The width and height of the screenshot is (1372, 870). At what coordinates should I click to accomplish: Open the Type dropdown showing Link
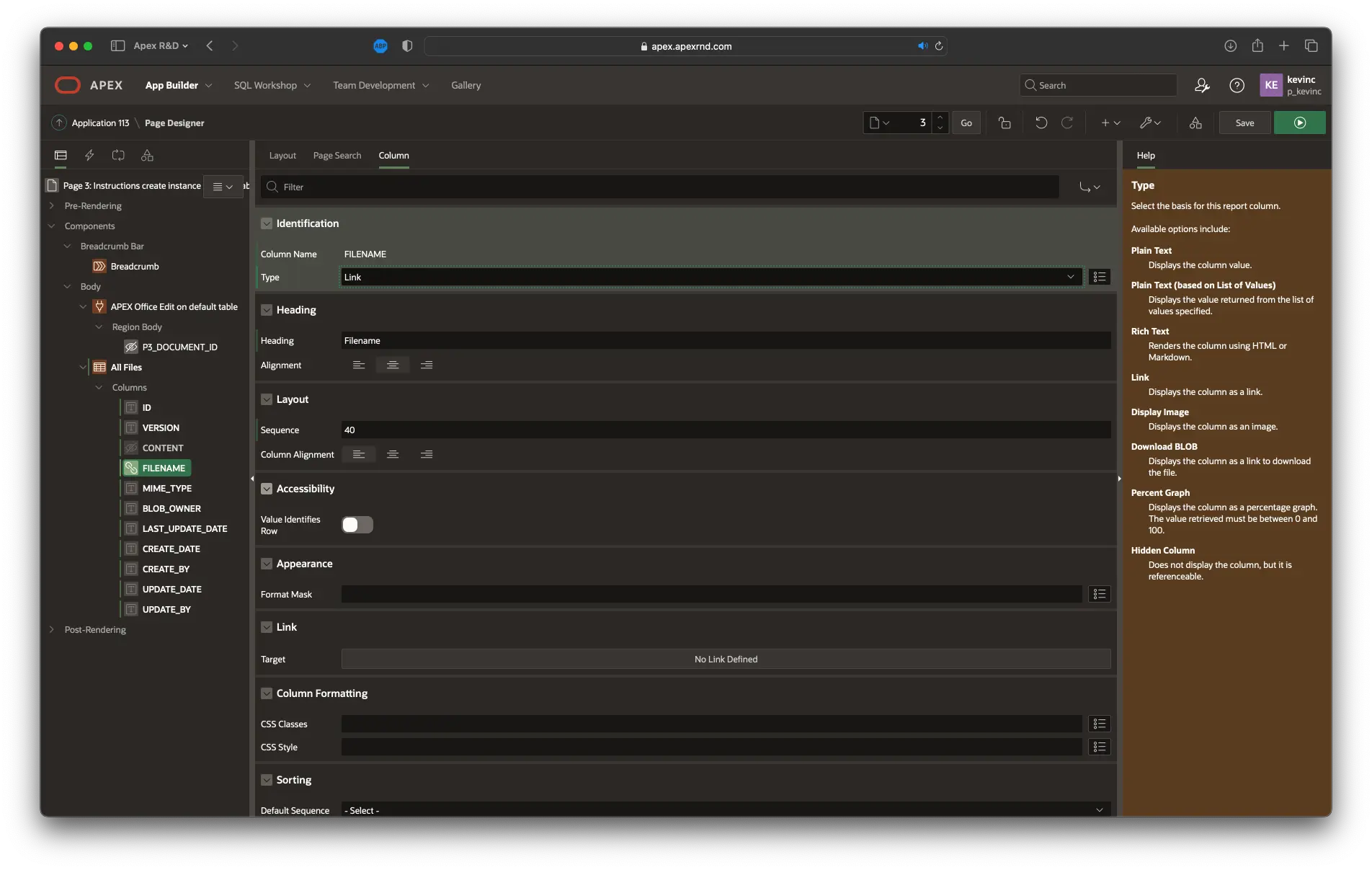click(x=711, y=277)
